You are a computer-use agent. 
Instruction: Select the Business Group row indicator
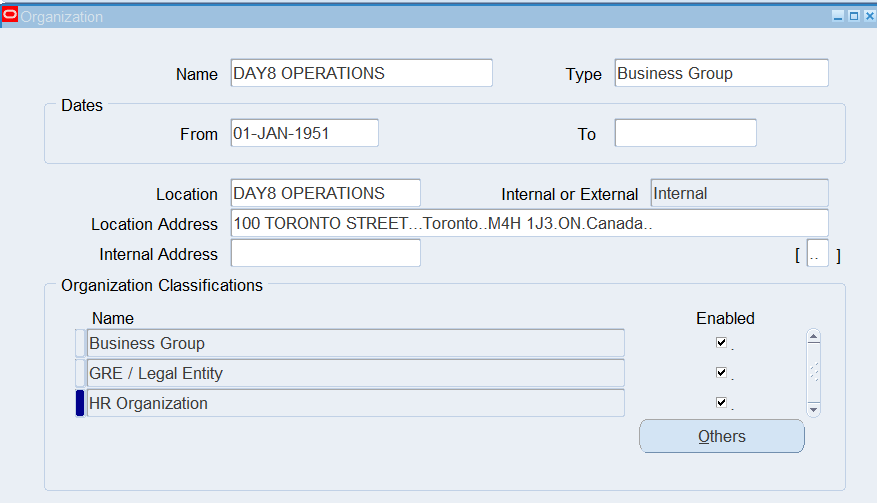[x=80, y=343]
